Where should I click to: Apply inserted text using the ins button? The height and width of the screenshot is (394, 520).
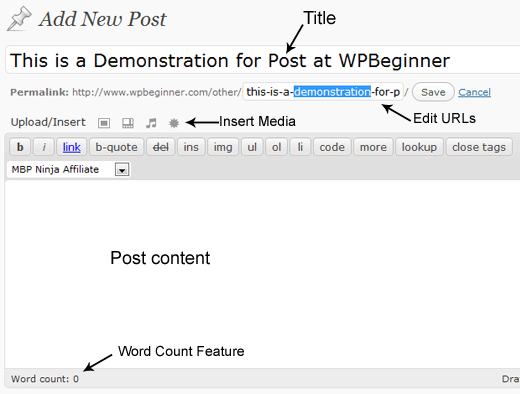pos(191,147)
